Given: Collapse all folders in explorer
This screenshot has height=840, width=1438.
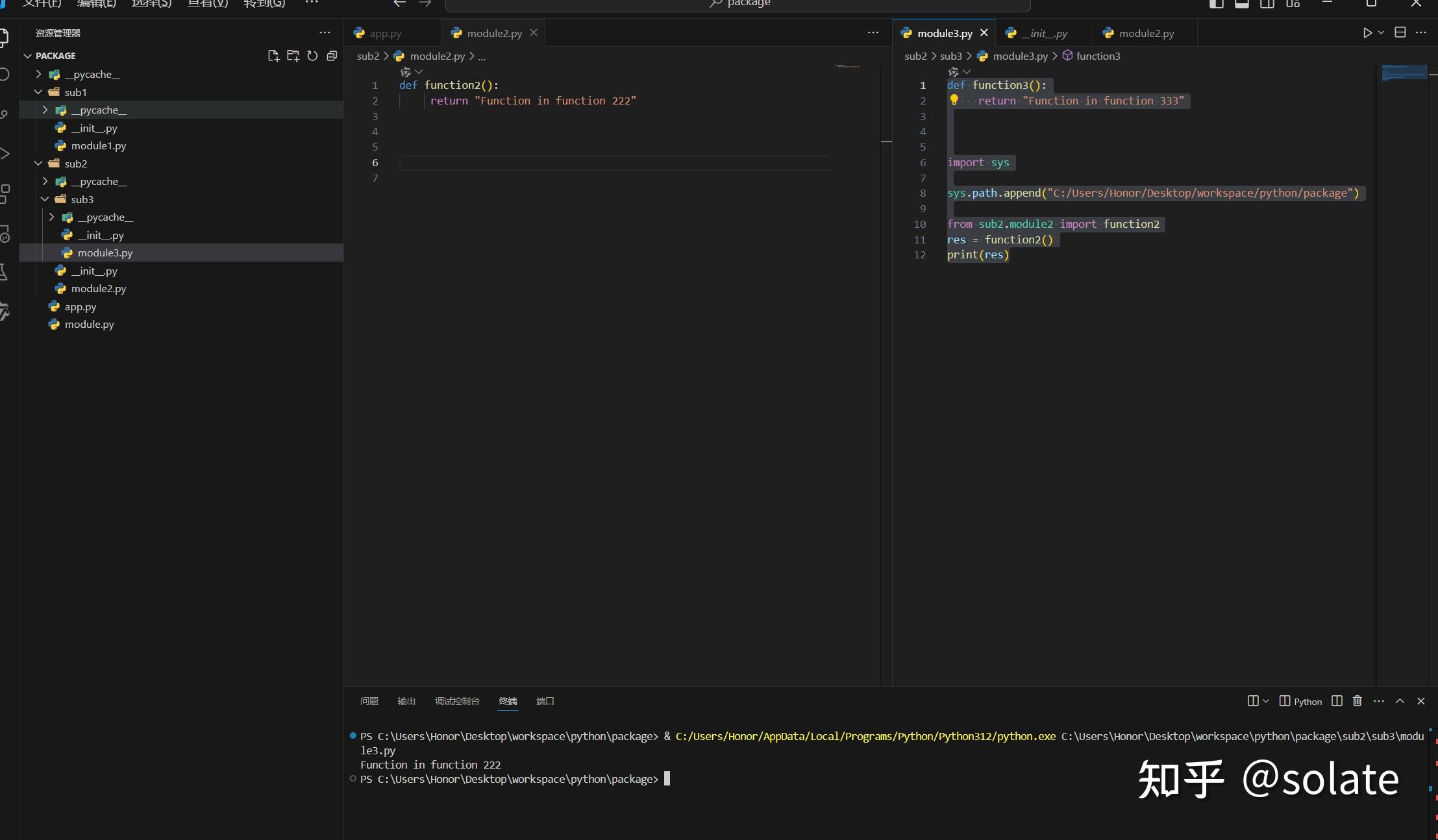Looking at the screenshot, I should [x=332, y=56].
